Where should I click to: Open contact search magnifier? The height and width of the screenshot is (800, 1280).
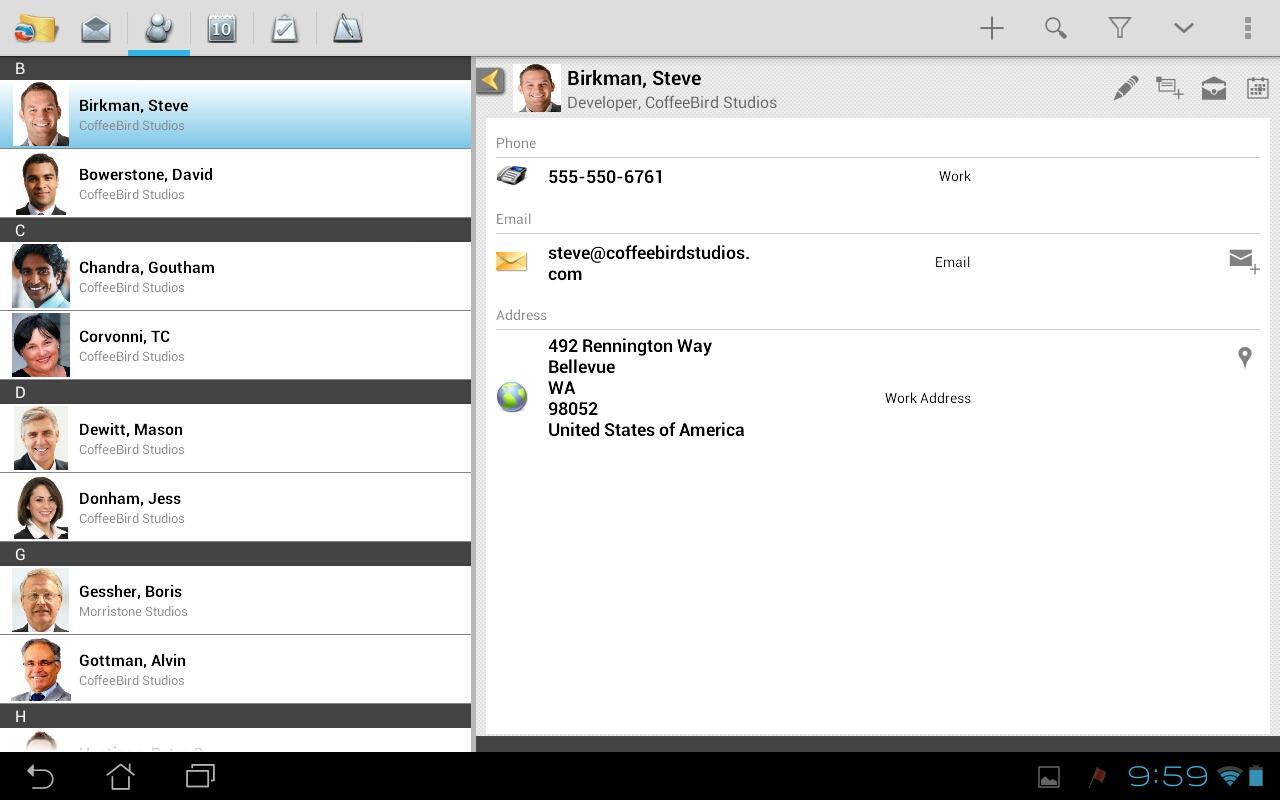point(1055,28)
